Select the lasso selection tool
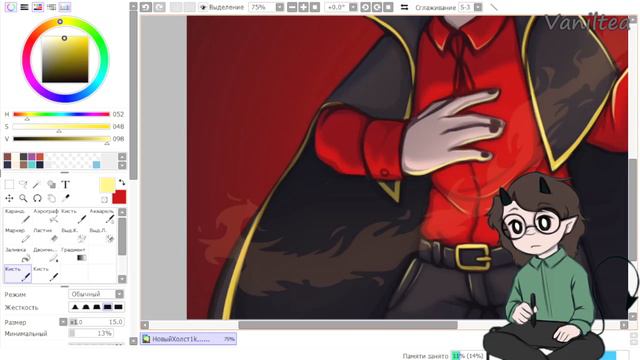This screenshot has height=360, width=640. 23,184
